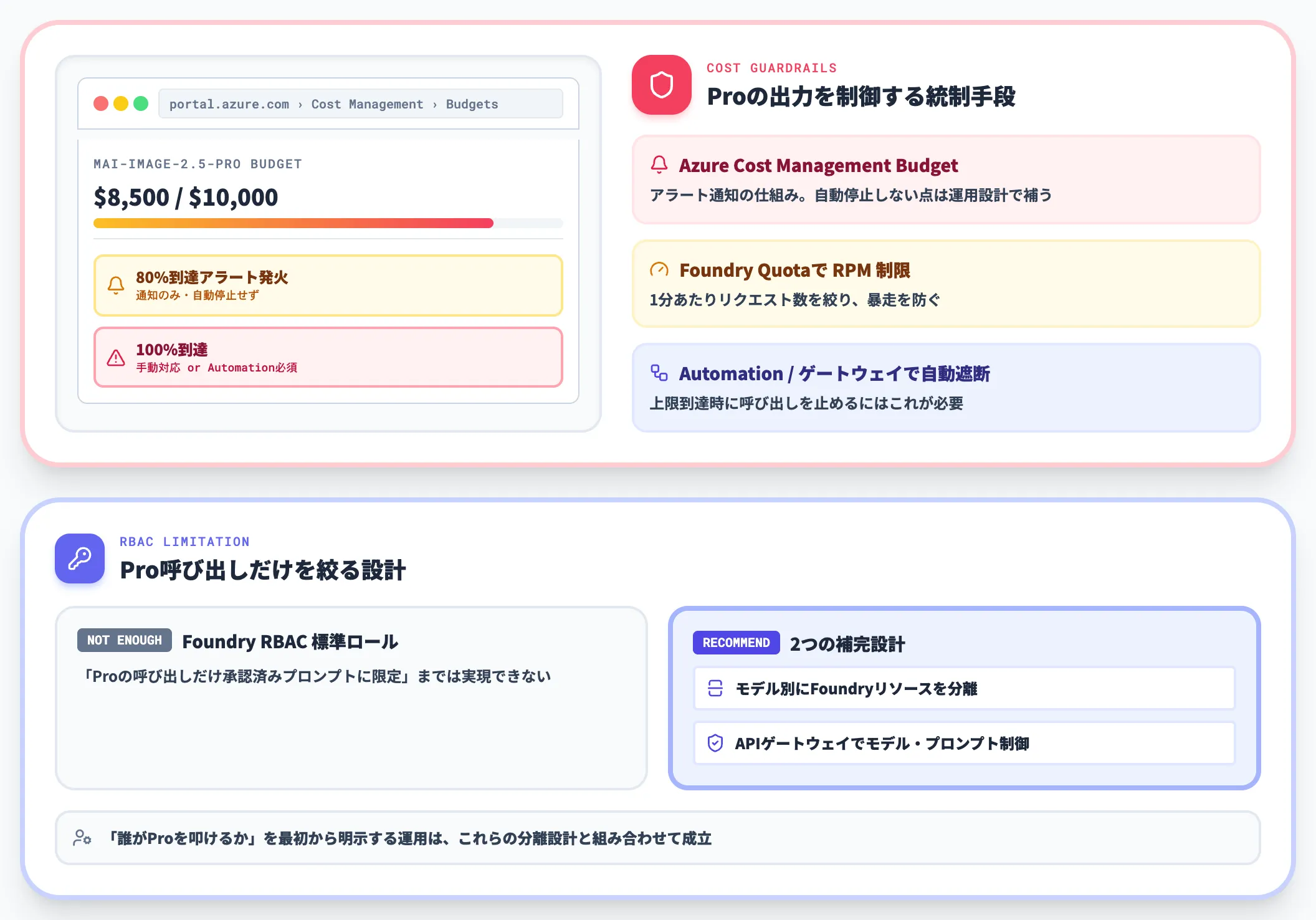1316x920 pixels.
Task: Click the purple key RBAC icon
Action: pos(80,558)
